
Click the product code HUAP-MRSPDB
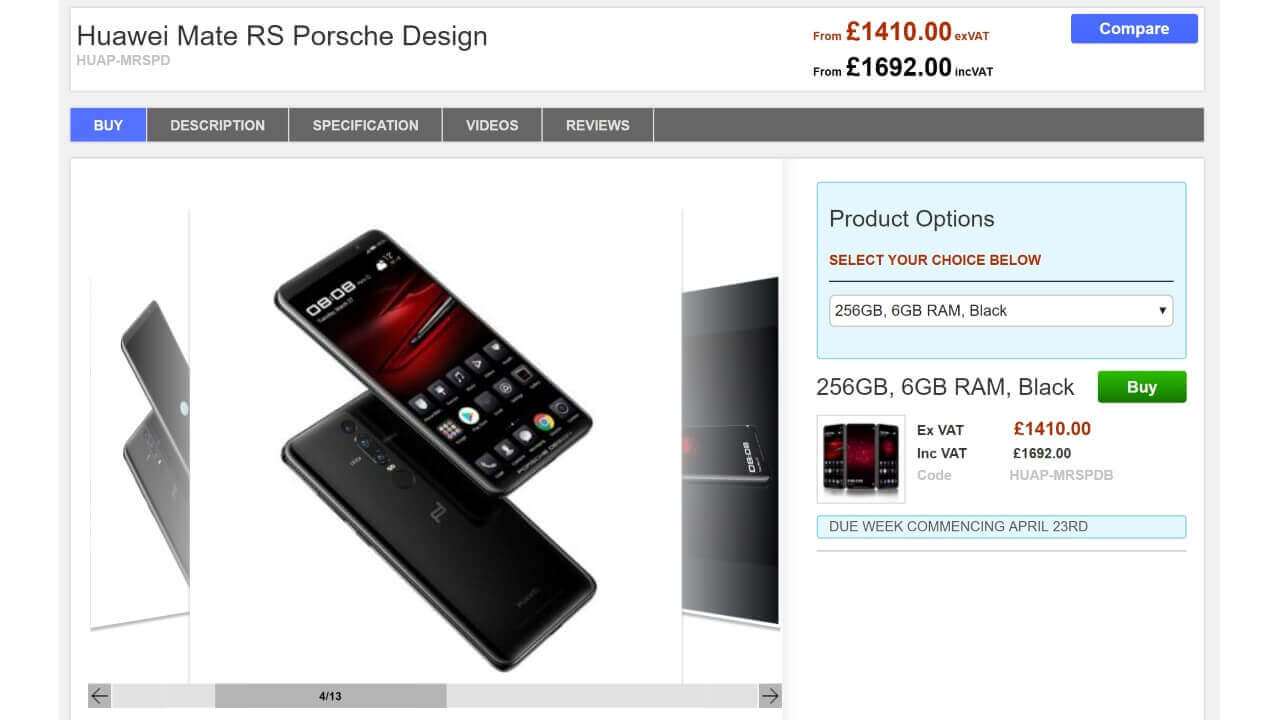coord(1061,475)
